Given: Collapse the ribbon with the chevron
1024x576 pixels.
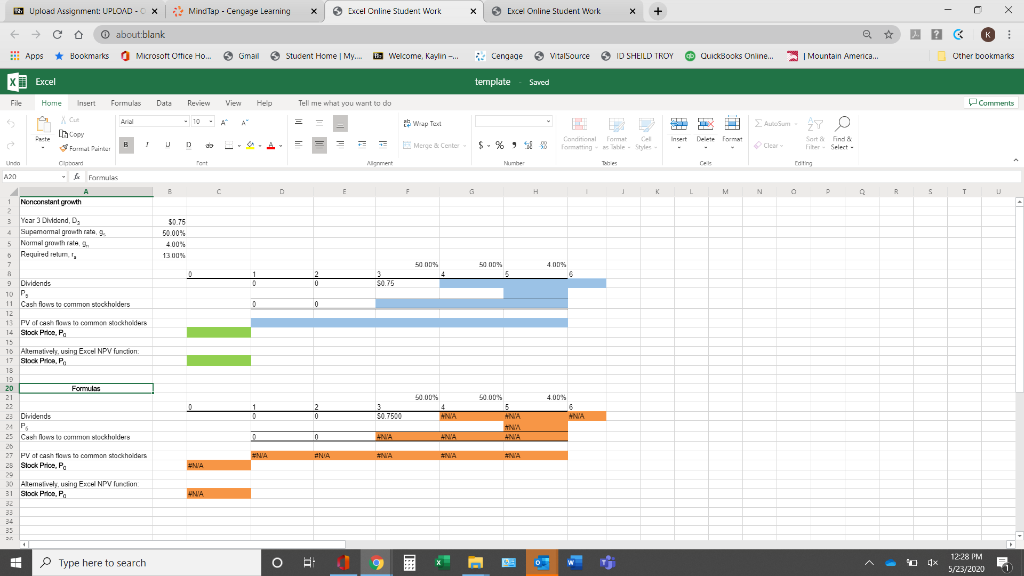Looking at the screenshot, I should pyautogui.click(x=1016, y=160).
